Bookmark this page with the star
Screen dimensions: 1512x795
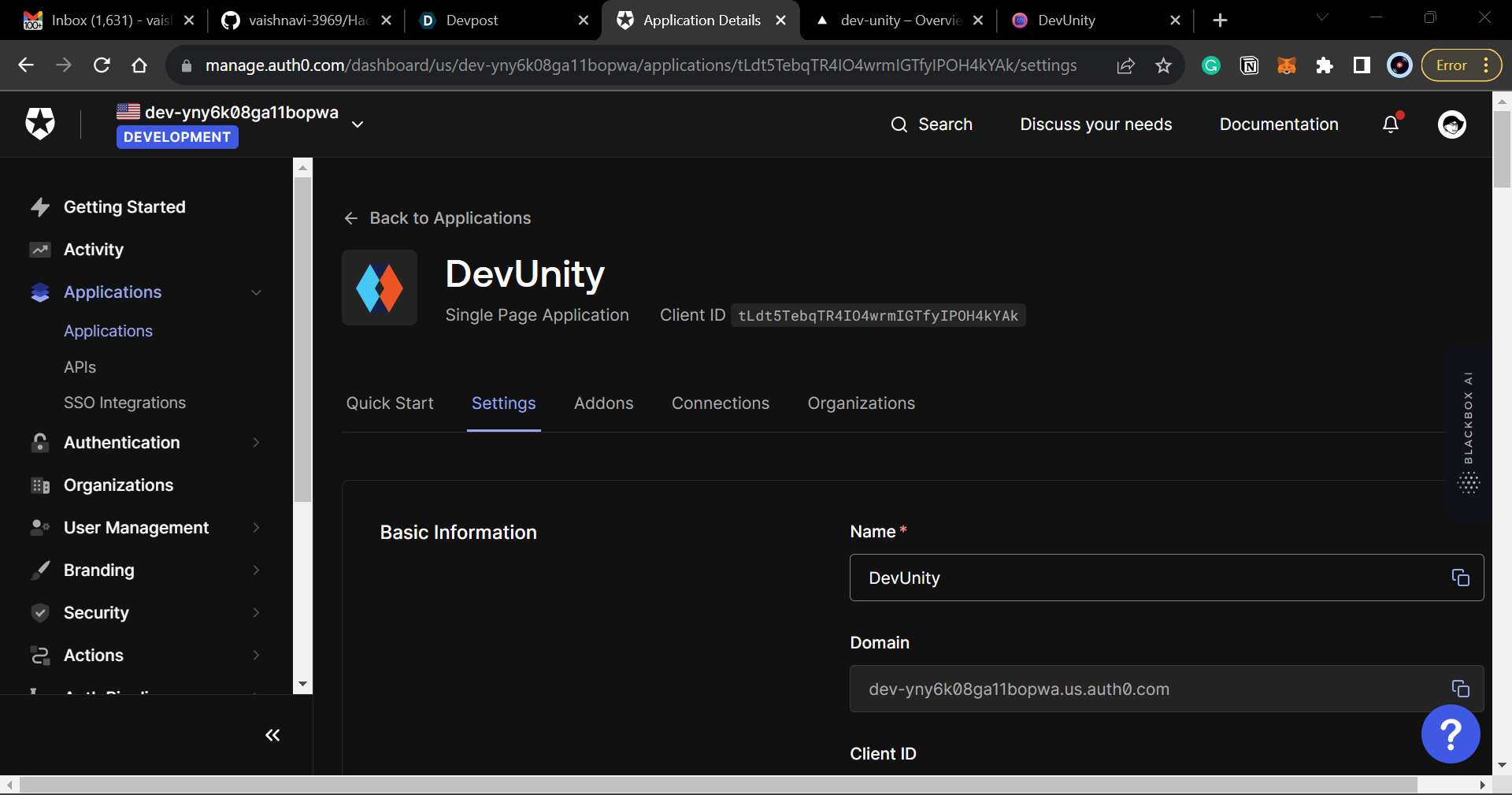[1163, 65]
